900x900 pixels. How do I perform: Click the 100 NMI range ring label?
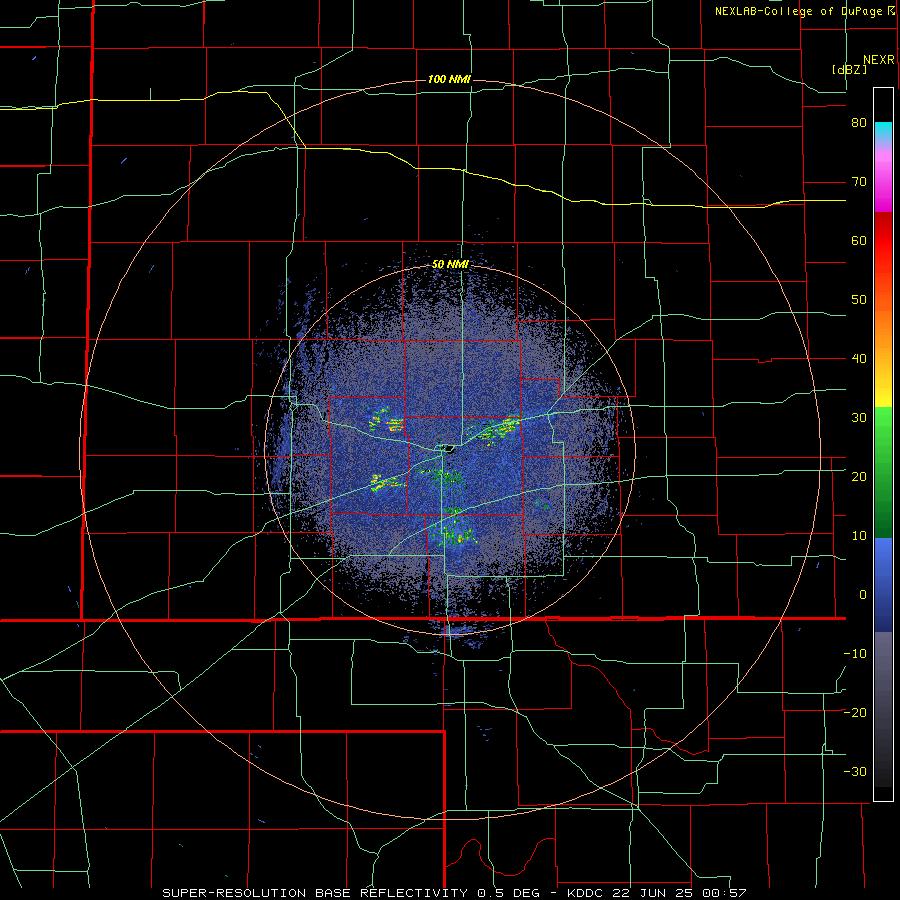pyautogui.click(x=449, y=79)
